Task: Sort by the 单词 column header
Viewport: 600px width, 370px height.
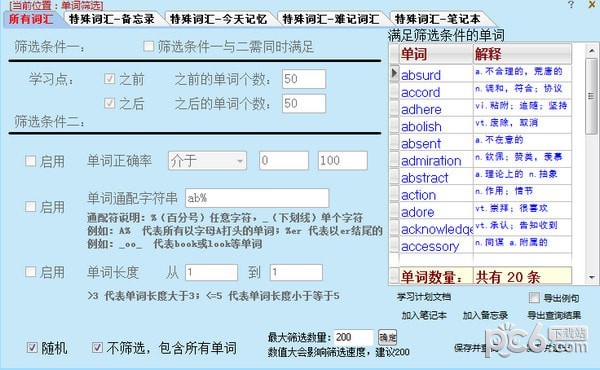Action: coord(436,54)
